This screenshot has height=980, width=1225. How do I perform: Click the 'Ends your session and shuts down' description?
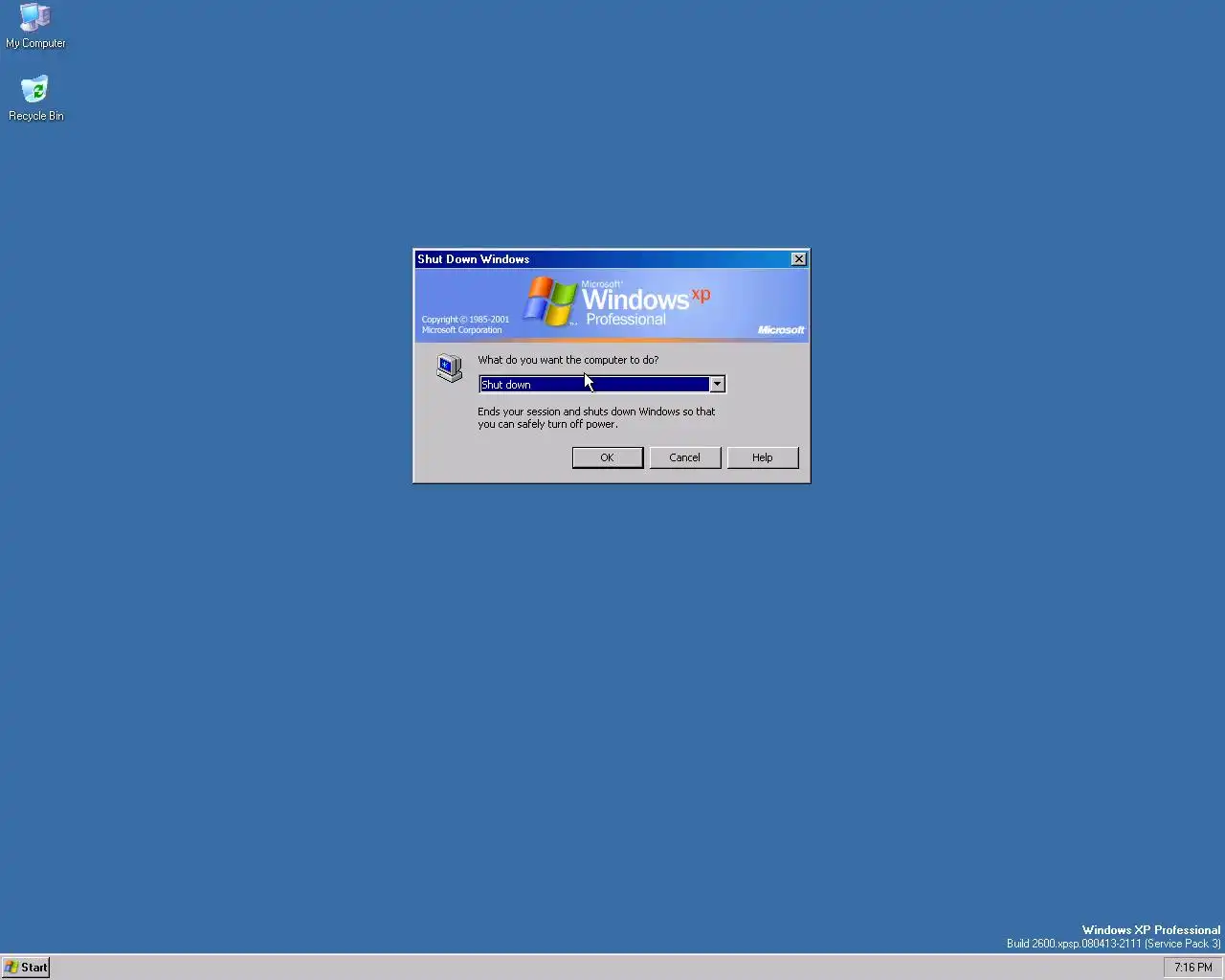pos(596,417)
